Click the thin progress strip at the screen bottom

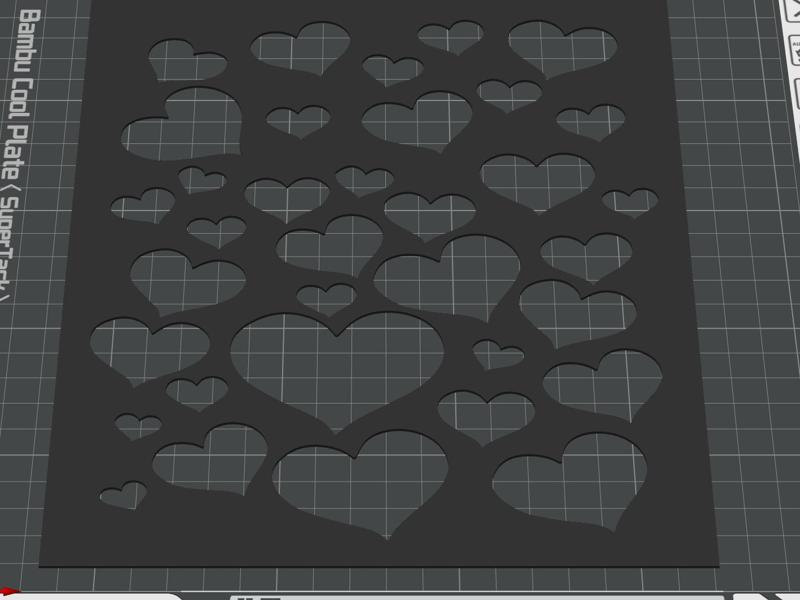(x=400, y=598)
